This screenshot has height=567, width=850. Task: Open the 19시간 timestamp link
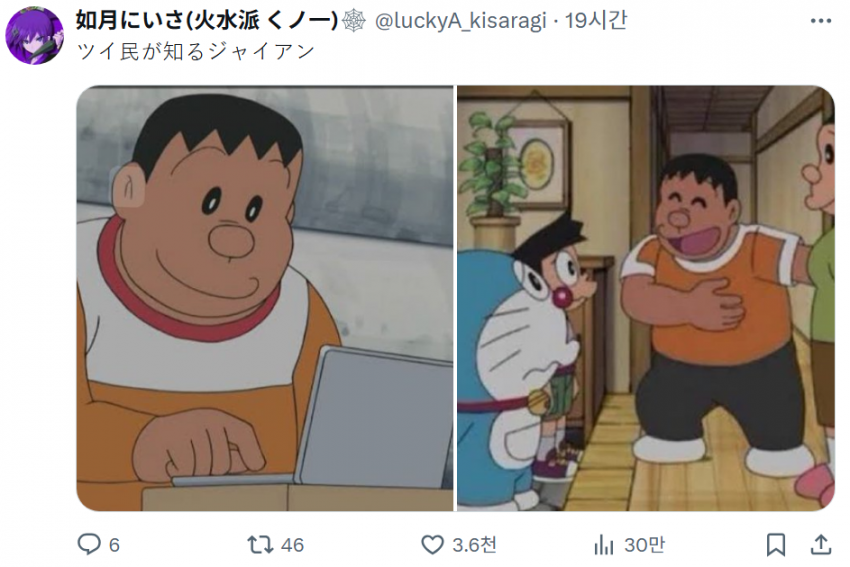596,21
